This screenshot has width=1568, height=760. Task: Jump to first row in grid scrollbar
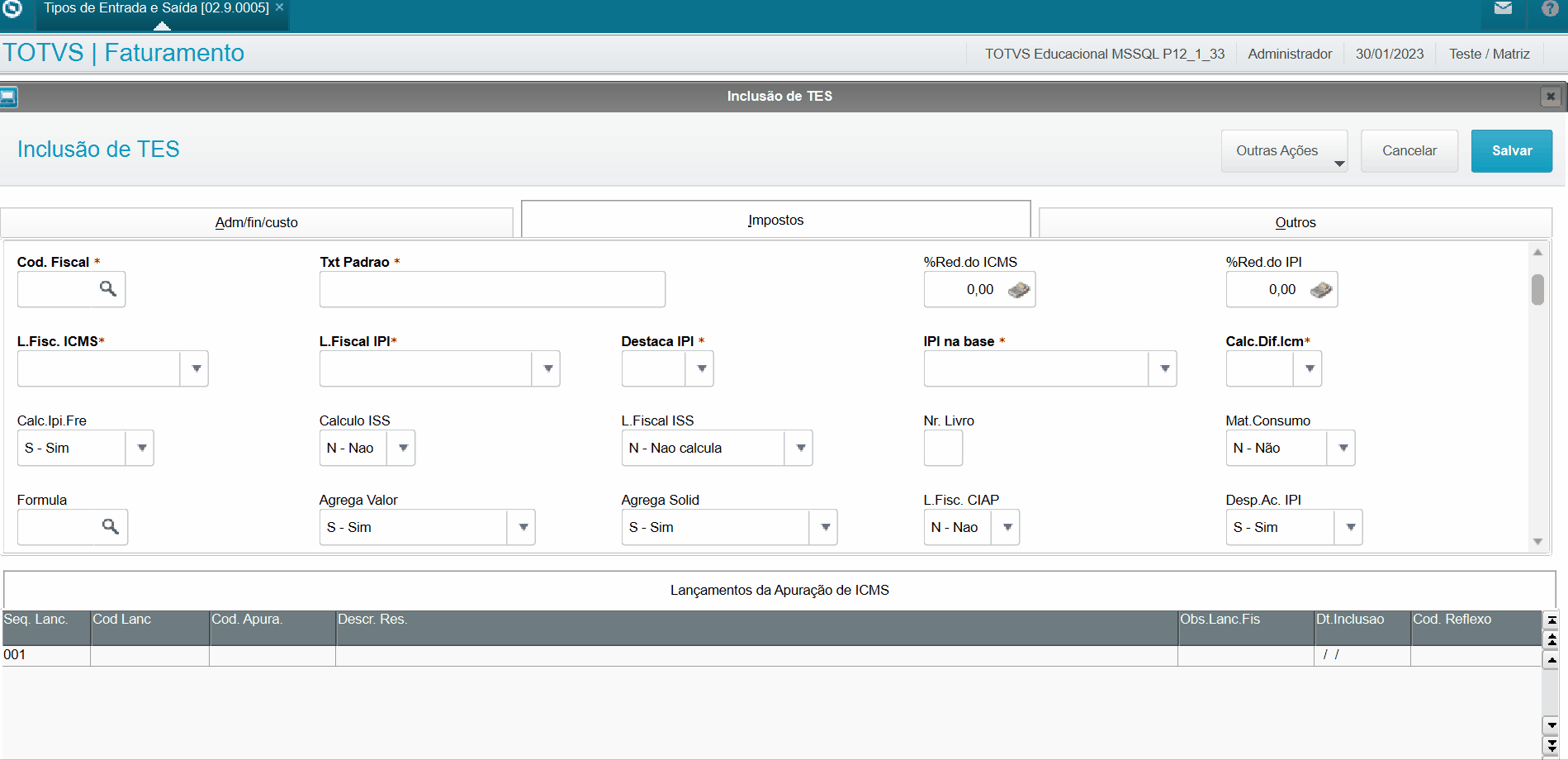tap(1551, 620)
